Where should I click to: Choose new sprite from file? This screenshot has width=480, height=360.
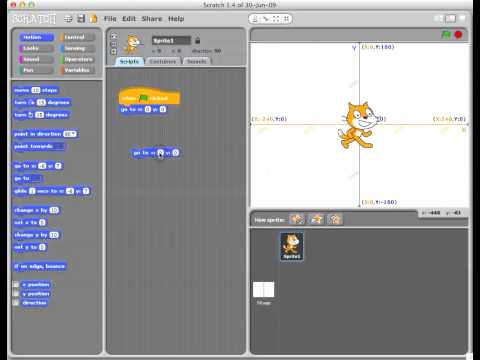pyautogui.click(x=316, y=219)
